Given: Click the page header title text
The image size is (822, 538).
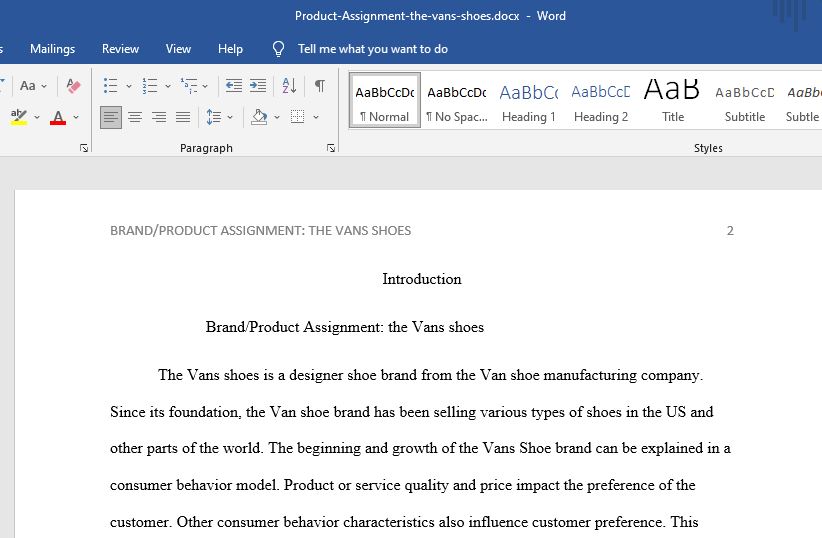Looking at the screenshot, I should click(x=261, y=231).
